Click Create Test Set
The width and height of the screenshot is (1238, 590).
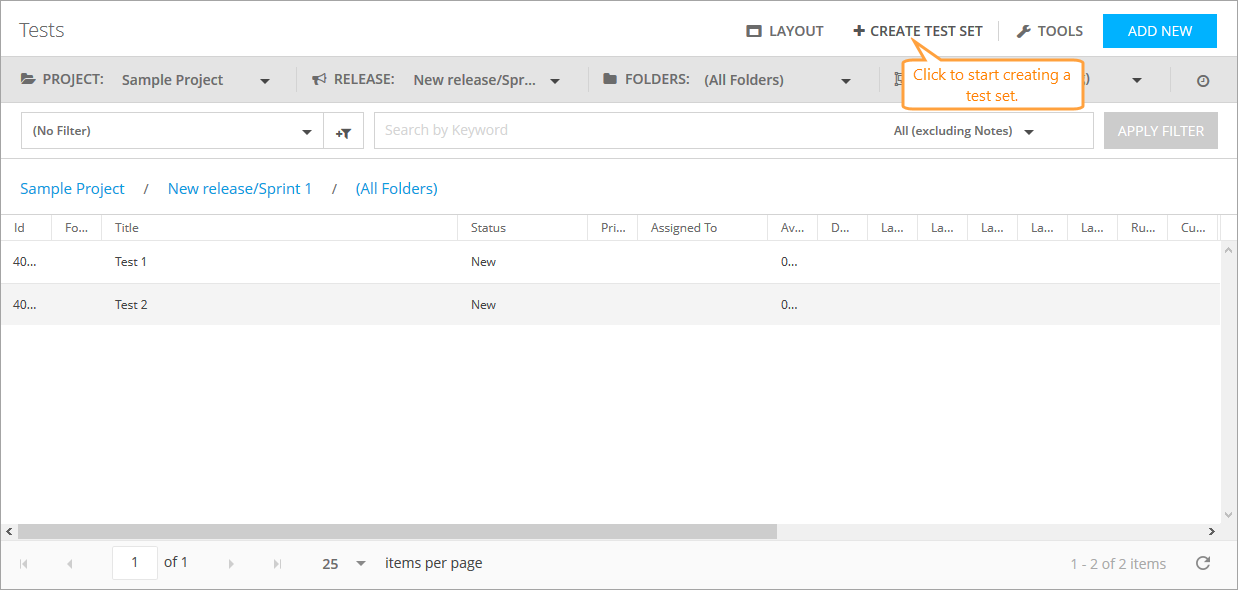pyautogui.click(x=918, y=31)
